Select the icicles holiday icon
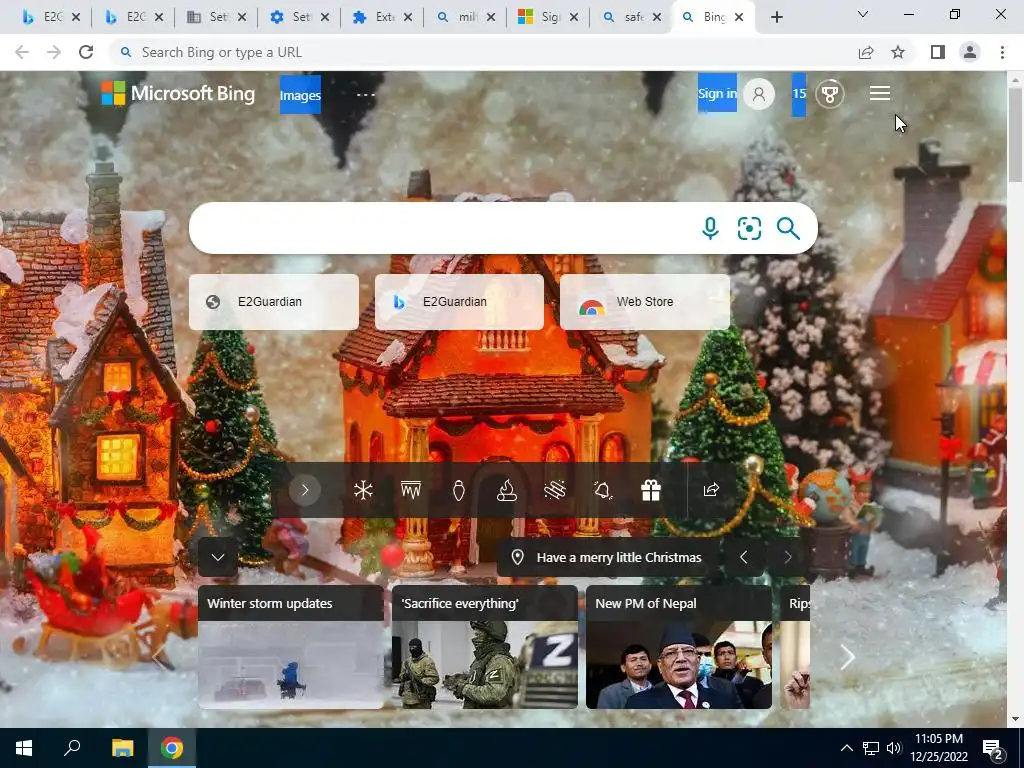The height and width of the screenshot is (768, 1024). (x=411, y=490)
